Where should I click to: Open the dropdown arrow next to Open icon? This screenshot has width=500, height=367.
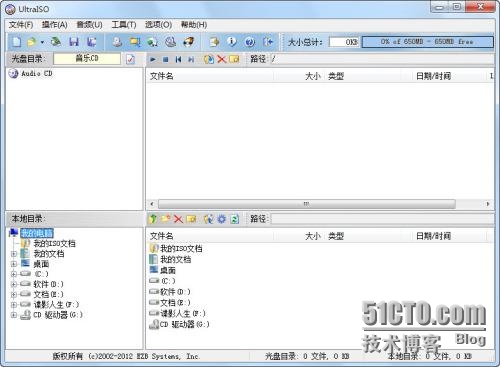[42, 42]
